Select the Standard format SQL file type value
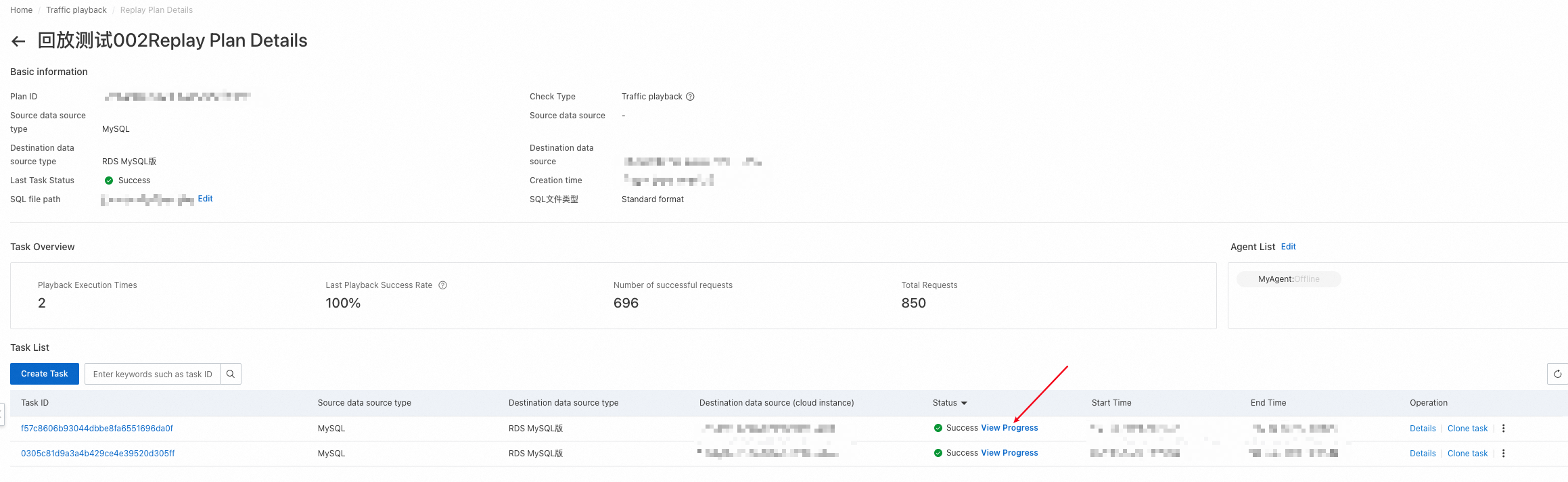Viewport: 1568px width, 482px height. click(653, 199)
